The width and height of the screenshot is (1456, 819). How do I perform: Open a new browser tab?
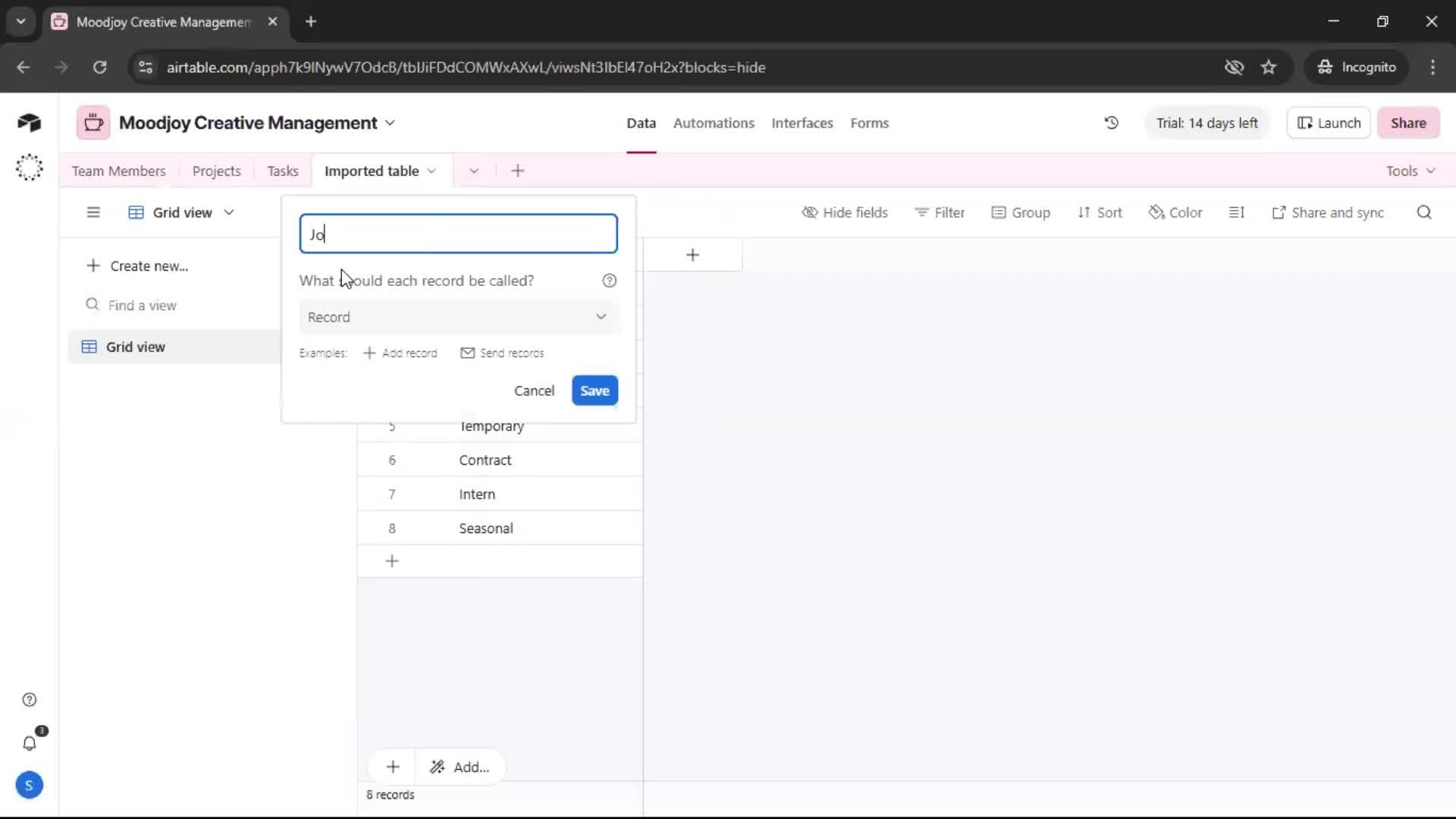coord(311,21)
